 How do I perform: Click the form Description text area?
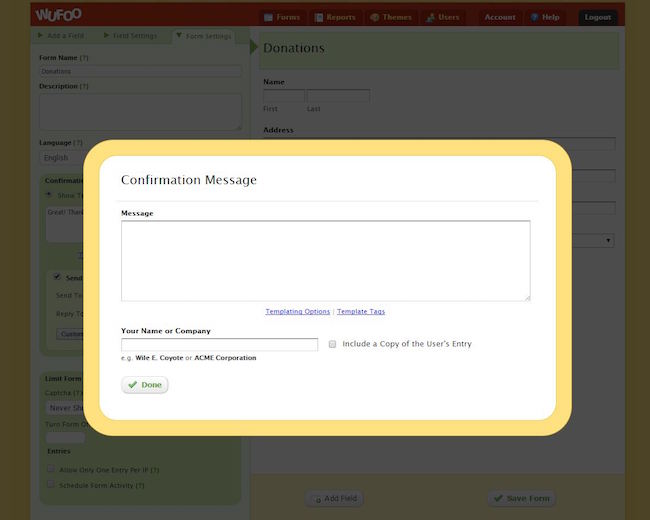[x=141, y=112]
